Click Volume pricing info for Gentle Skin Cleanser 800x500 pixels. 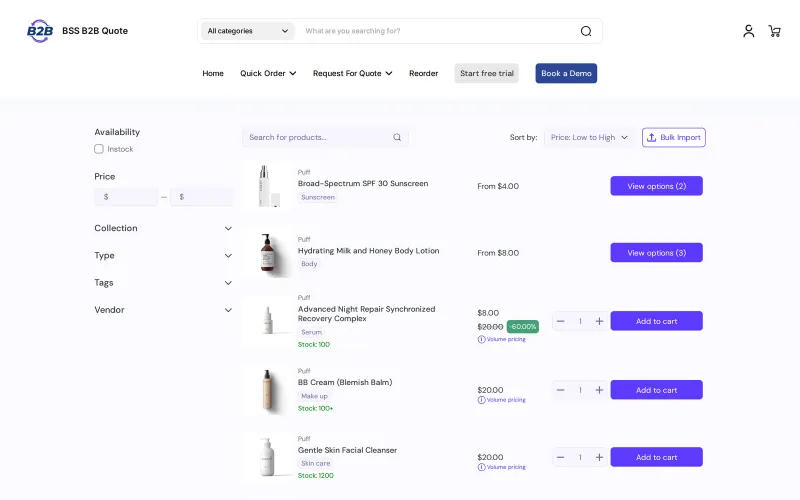502,467
